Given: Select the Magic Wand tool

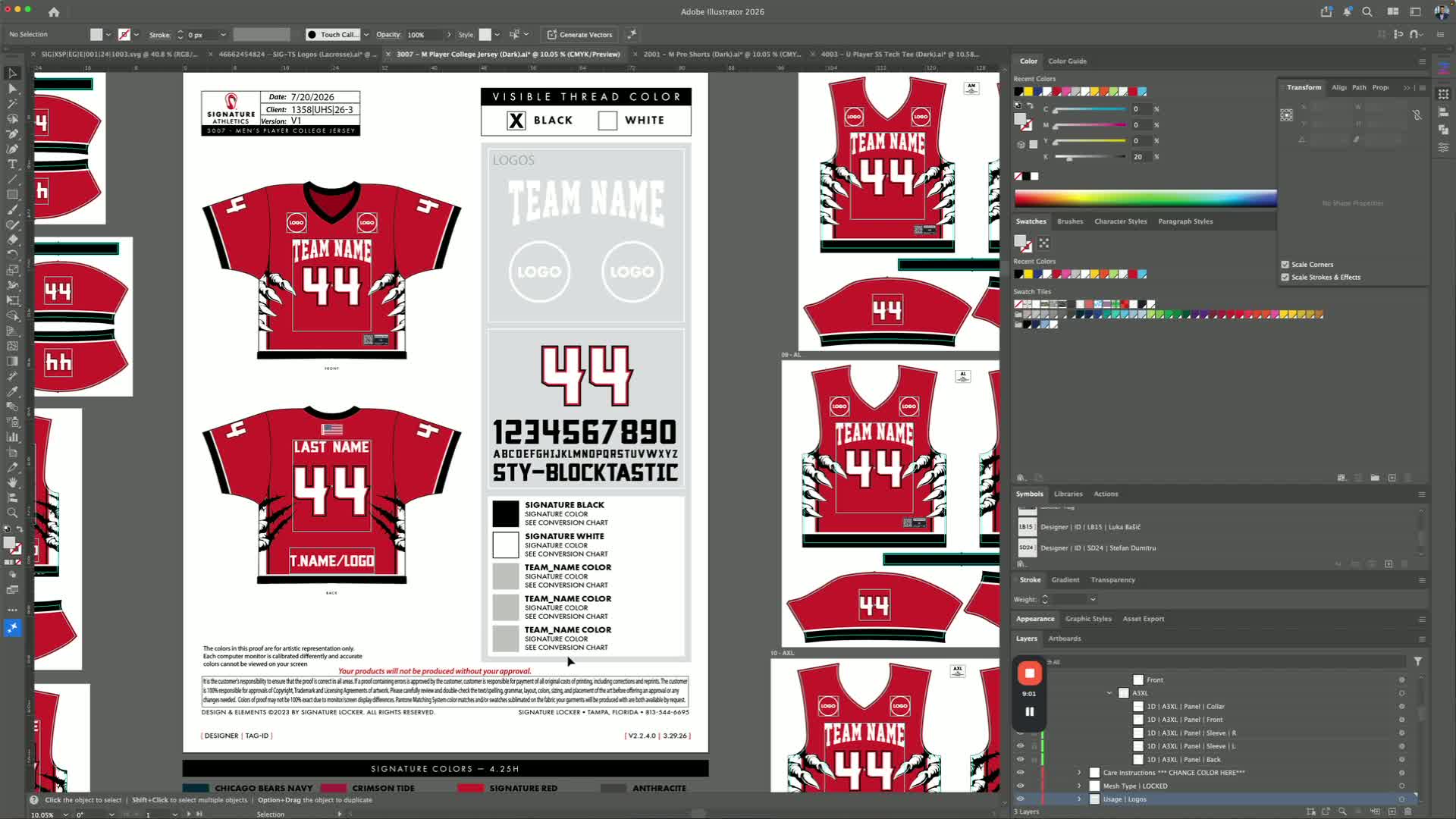Looking at the screenshot, I should (x=12, y=104).
